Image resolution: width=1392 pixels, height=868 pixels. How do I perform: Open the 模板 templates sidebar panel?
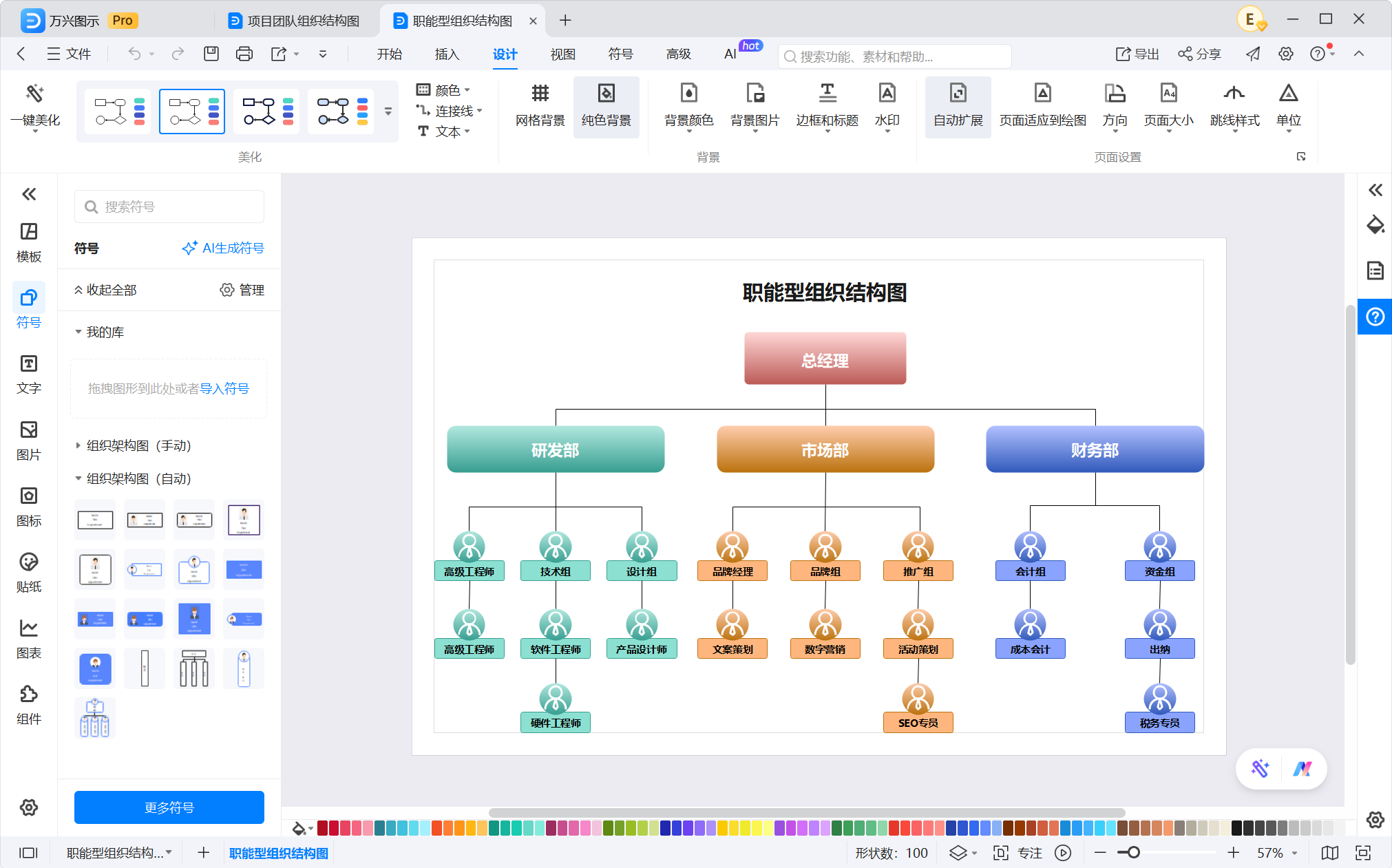coord(29,242)
